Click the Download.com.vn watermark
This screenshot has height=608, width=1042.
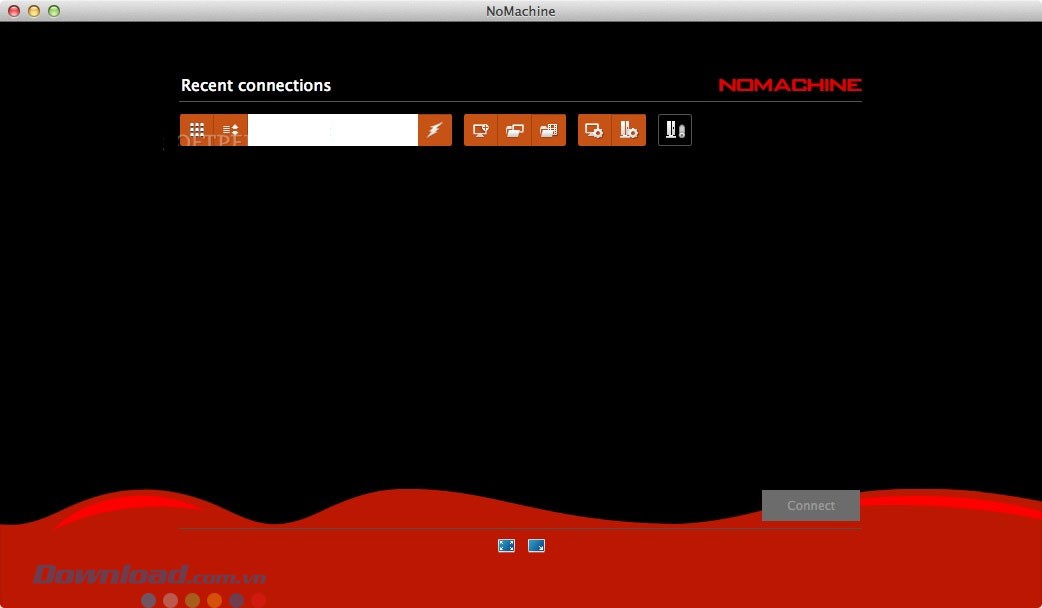coord(149,575)
